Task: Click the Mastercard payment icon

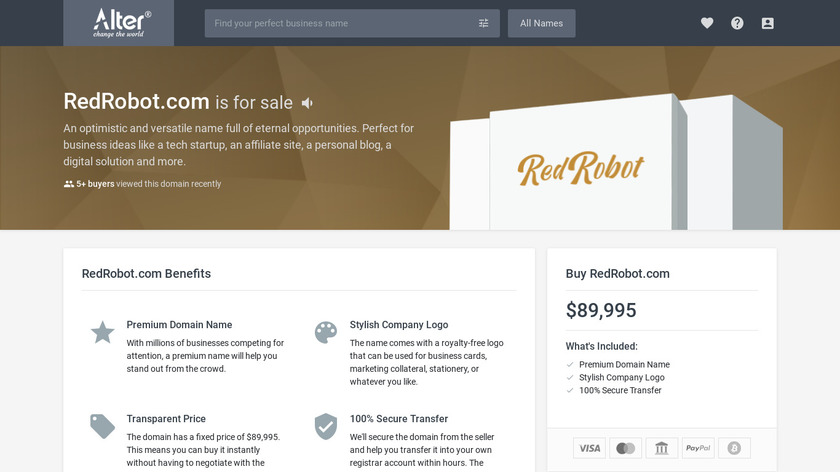Action: (626, 448)
